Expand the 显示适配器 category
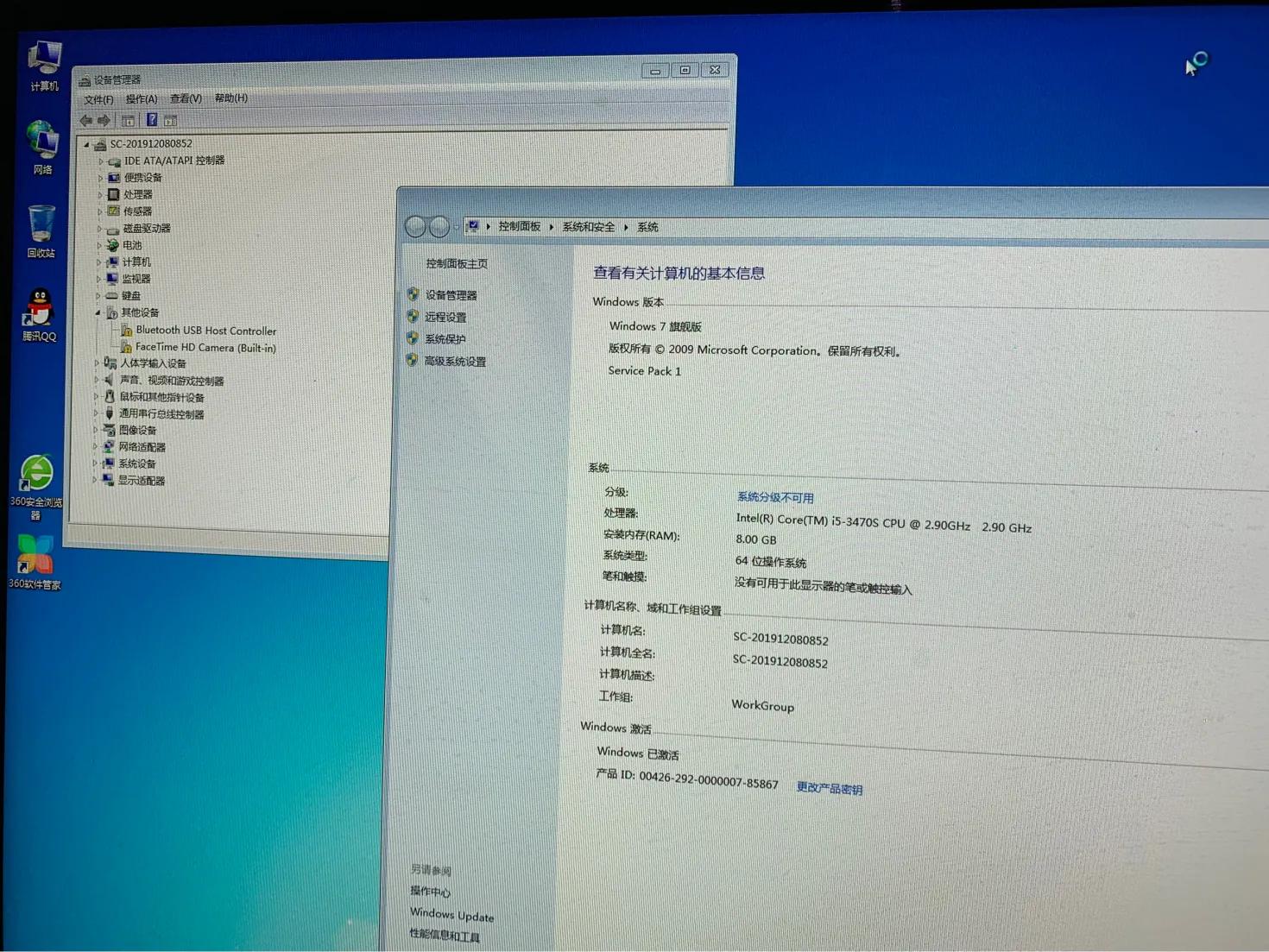This screenshot has height=952, width=1269. 96,480
